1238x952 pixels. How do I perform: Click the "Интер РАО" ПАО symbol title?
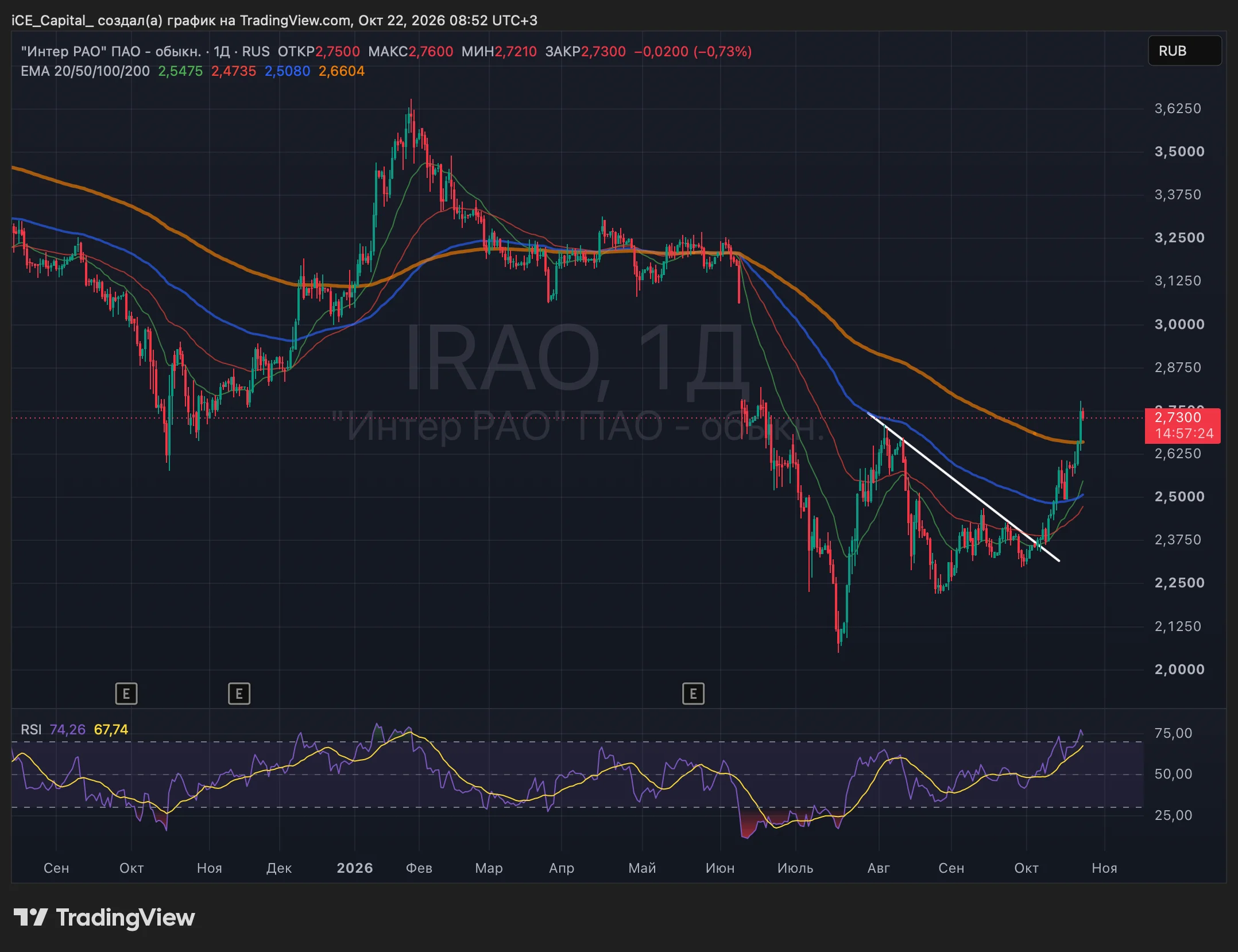point(111,52)
